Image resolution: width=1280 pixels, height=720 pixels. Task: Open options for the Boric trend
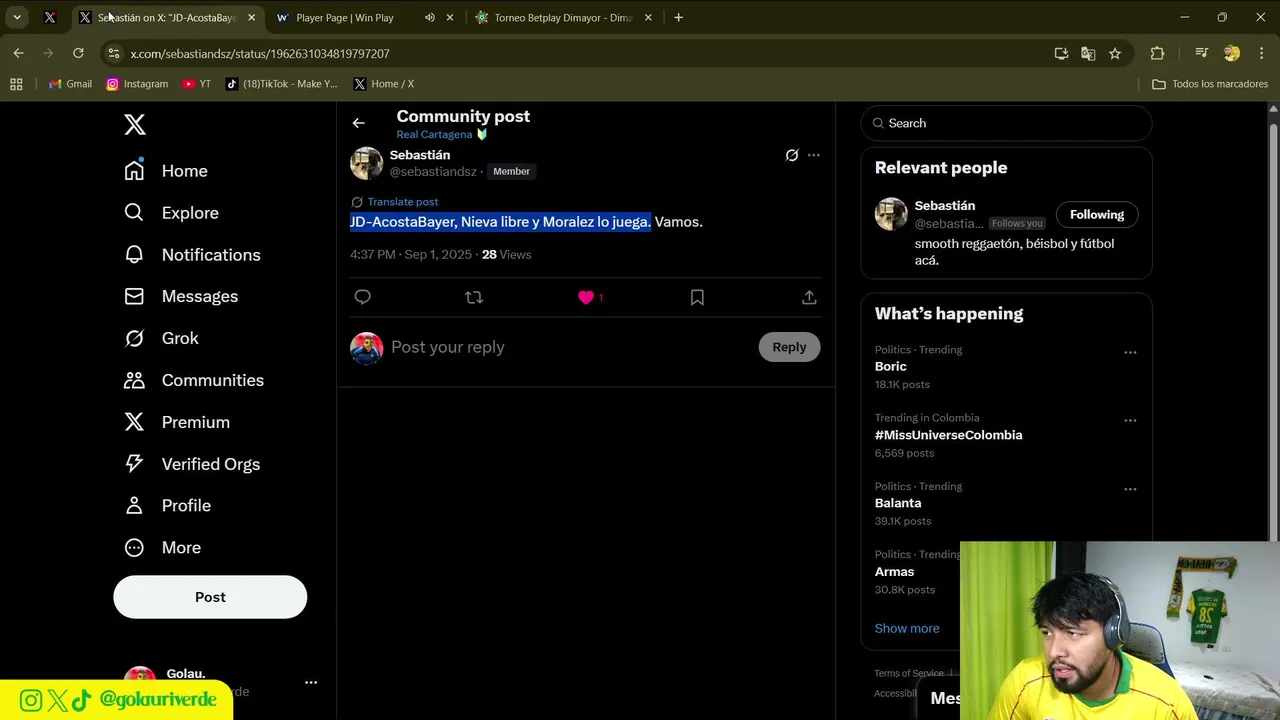pos(1130,352)
